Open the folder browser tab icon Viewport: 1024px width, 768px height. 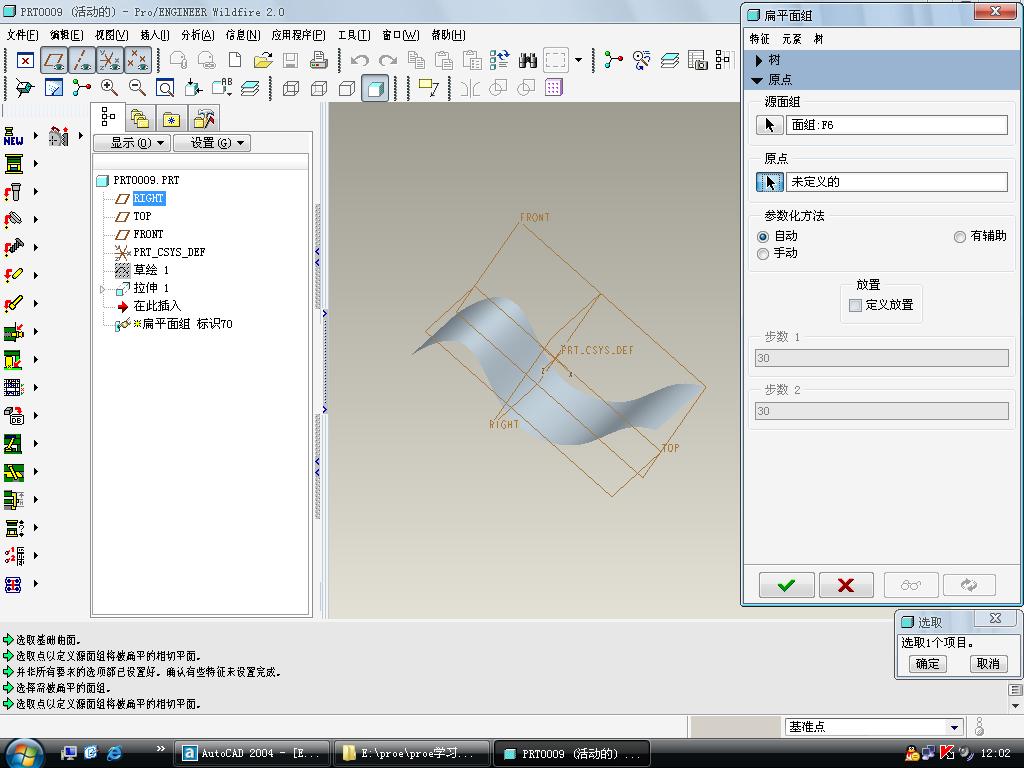[140, 119]
